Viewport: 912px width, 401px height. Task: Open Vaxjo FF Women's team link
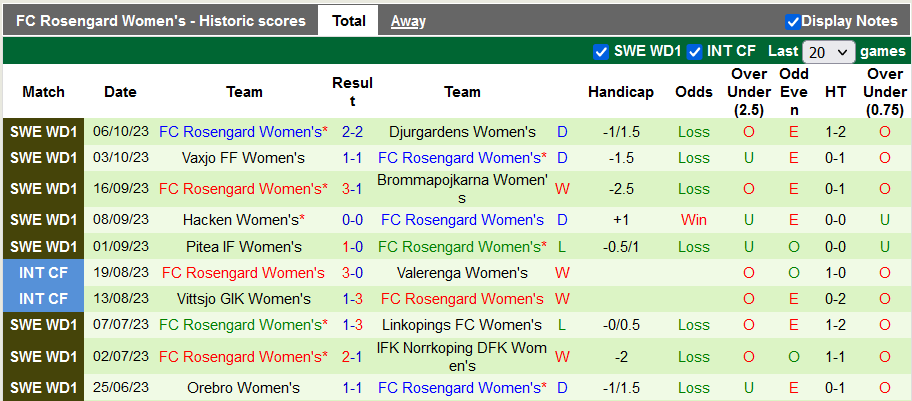coord(244,158)
